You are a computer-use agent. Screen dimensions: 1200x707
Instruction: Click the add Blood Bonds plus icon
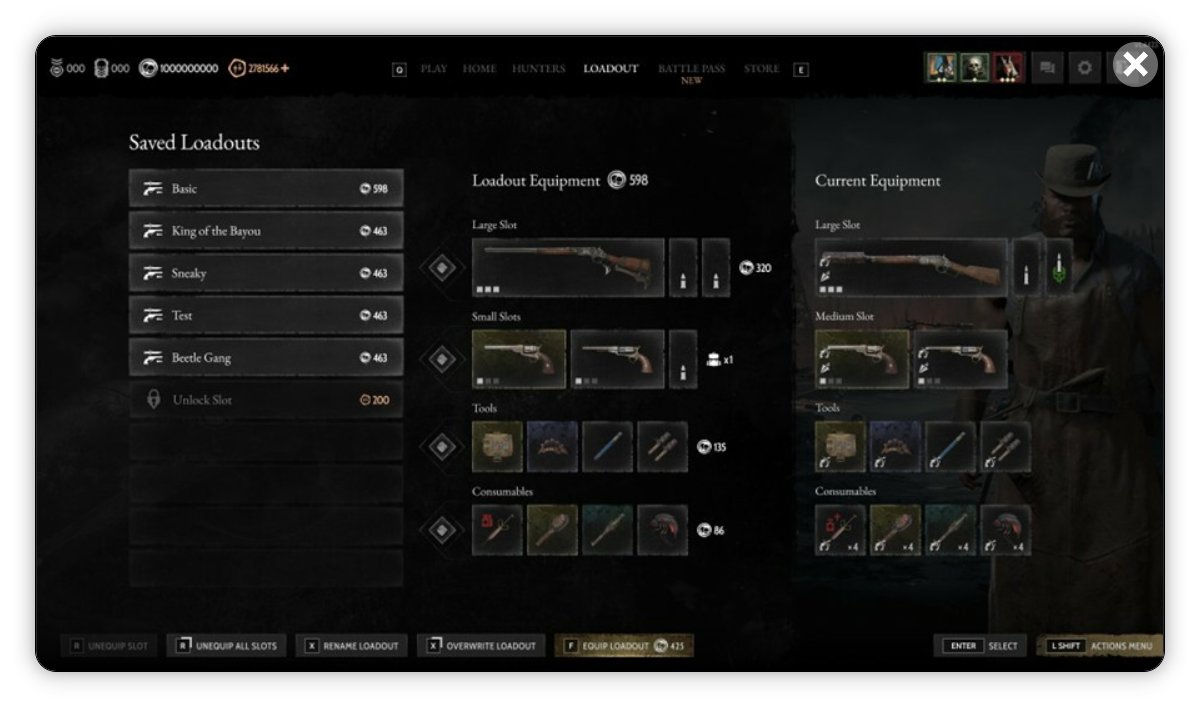coord(284,68)
